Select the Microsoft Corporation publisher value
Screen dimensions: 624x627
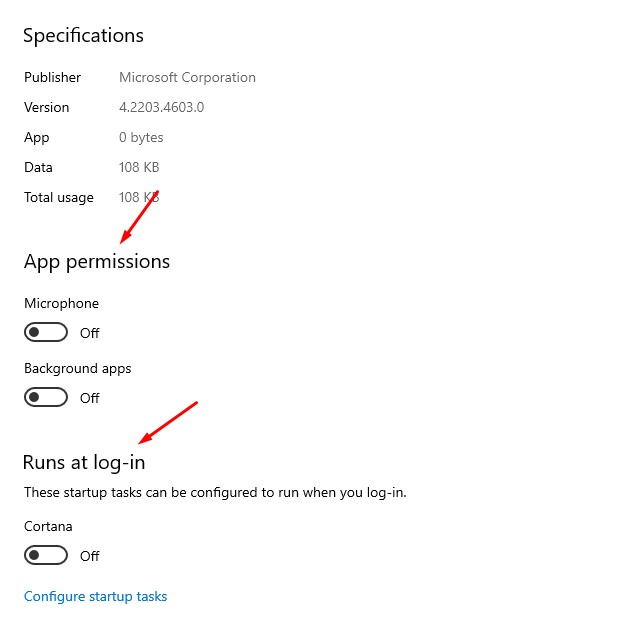187,77
